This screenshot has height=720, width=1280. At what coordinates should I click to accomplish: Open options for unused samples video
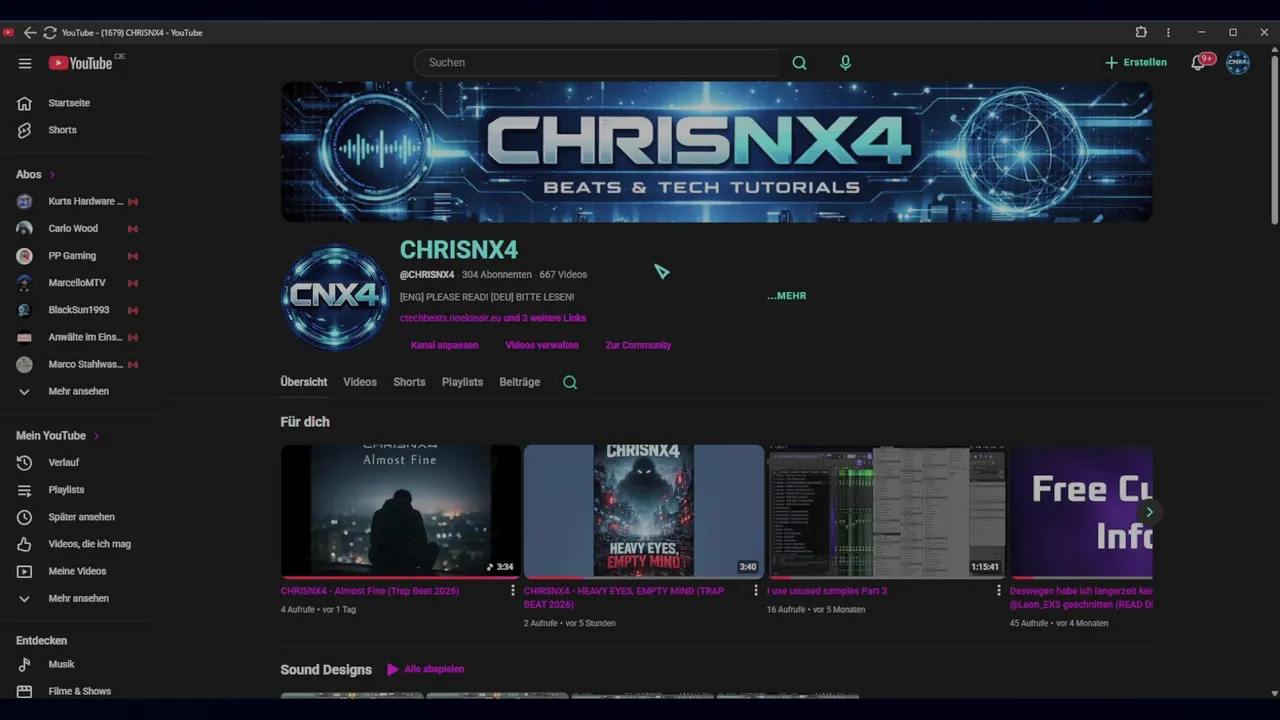[x=998, y=591]
